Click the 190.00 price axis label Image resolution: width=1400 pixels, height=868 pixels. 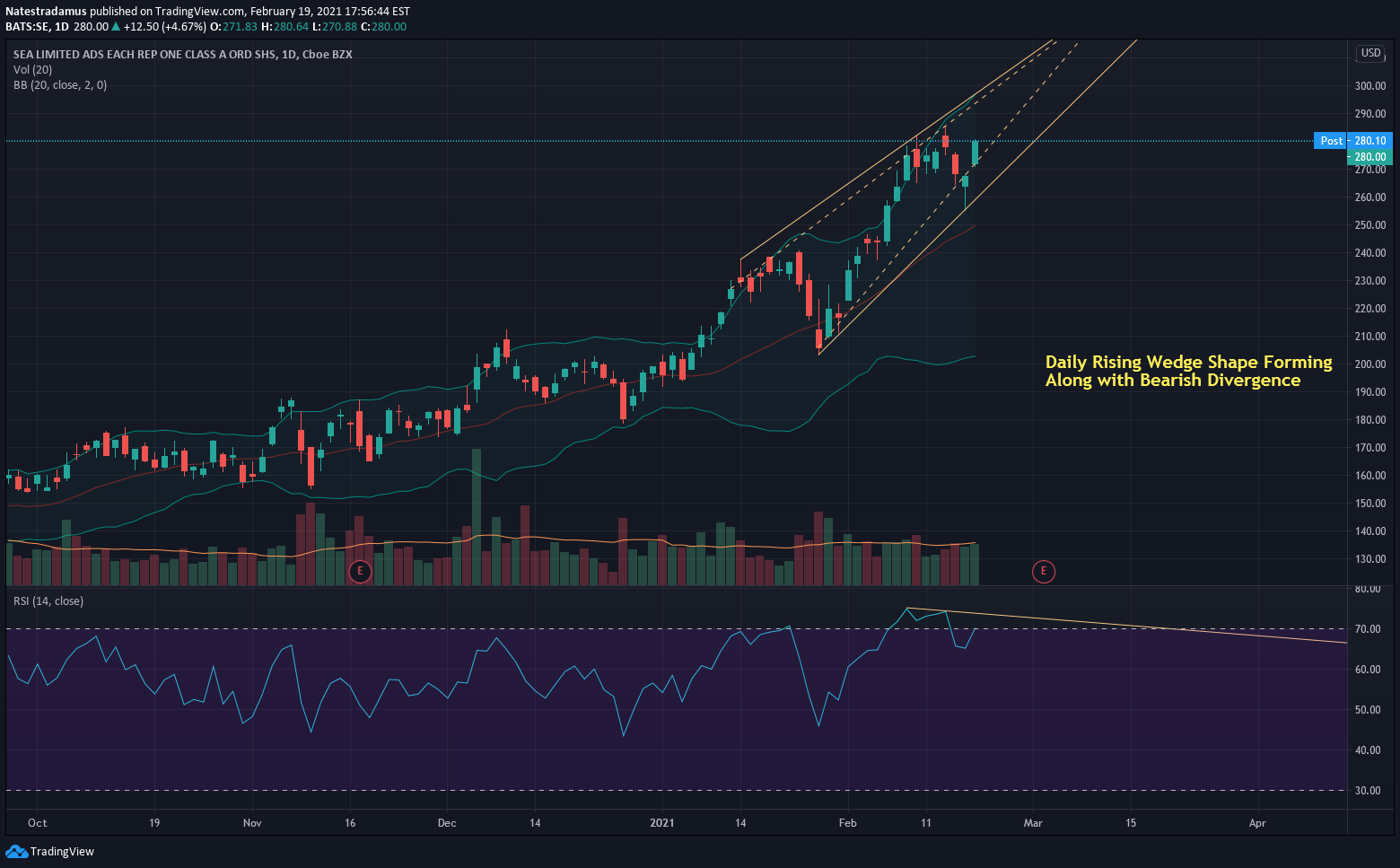click(x=1370, y=393)
